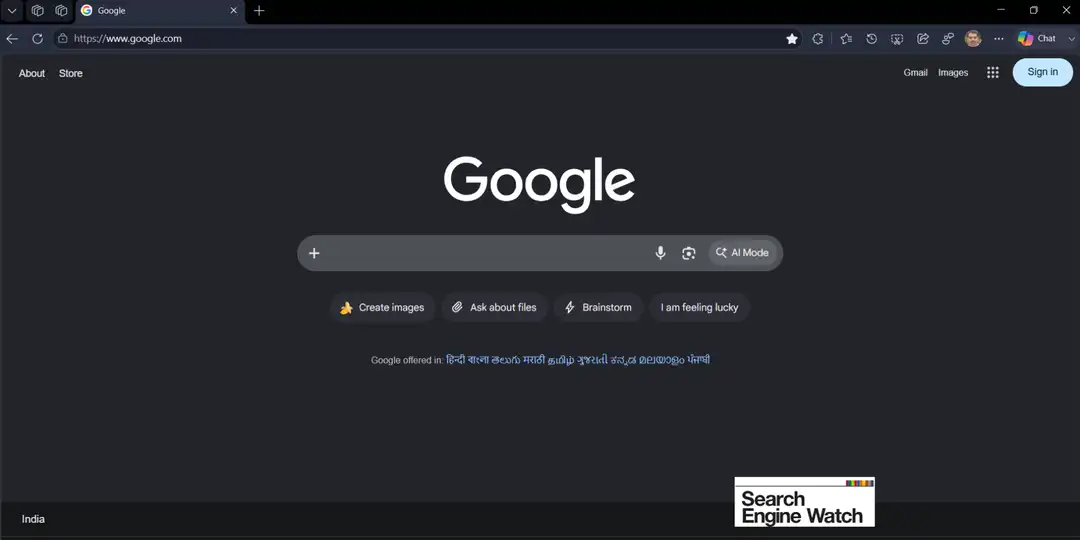The height and width of the screenshot is (540, 1080).
Task: Click the back arrow in browser toolbar
Action: (12, 39)
